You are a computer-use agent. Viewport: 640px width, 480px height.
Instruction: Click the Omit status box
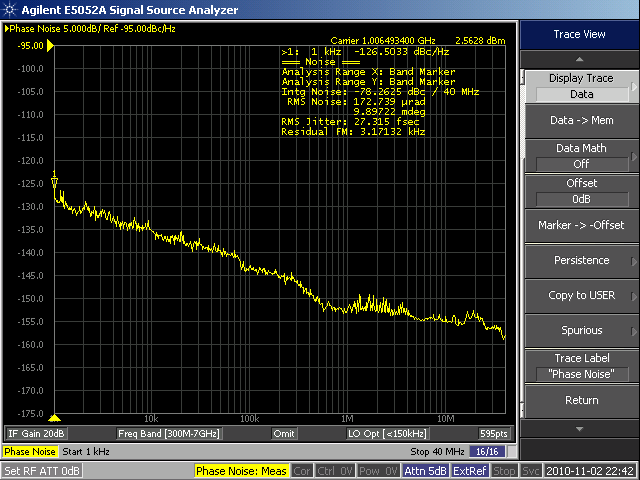(x=284, y=433)
